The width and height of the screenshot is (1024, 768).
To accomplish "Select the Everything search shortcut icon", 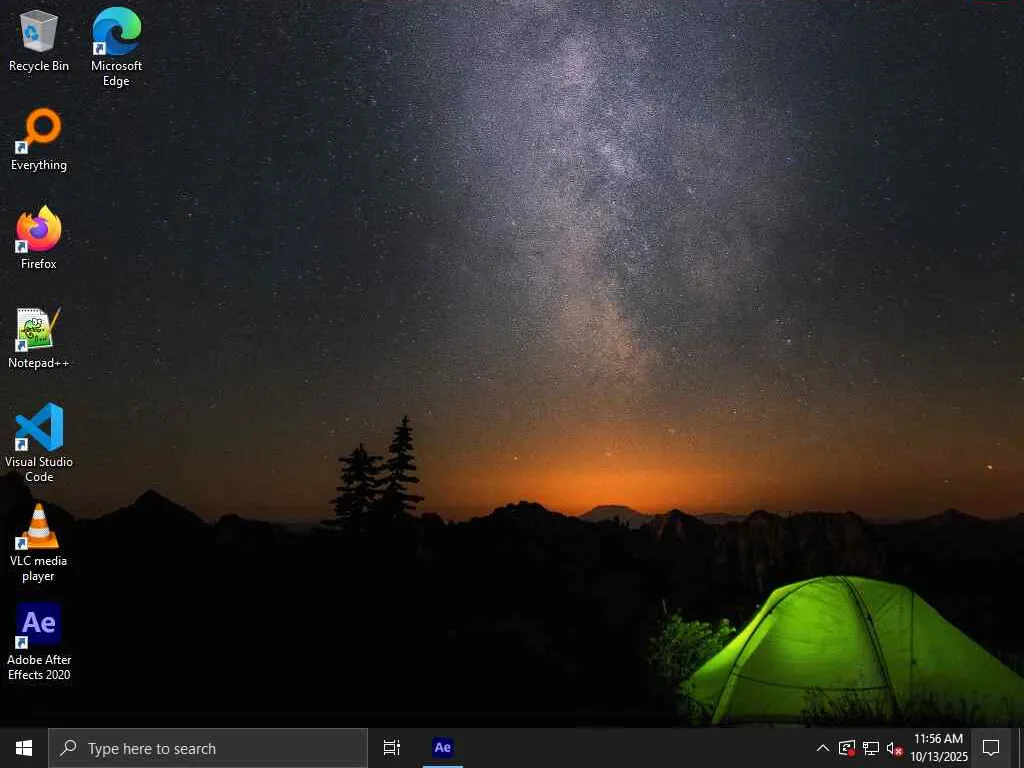I will pos(39,139).
